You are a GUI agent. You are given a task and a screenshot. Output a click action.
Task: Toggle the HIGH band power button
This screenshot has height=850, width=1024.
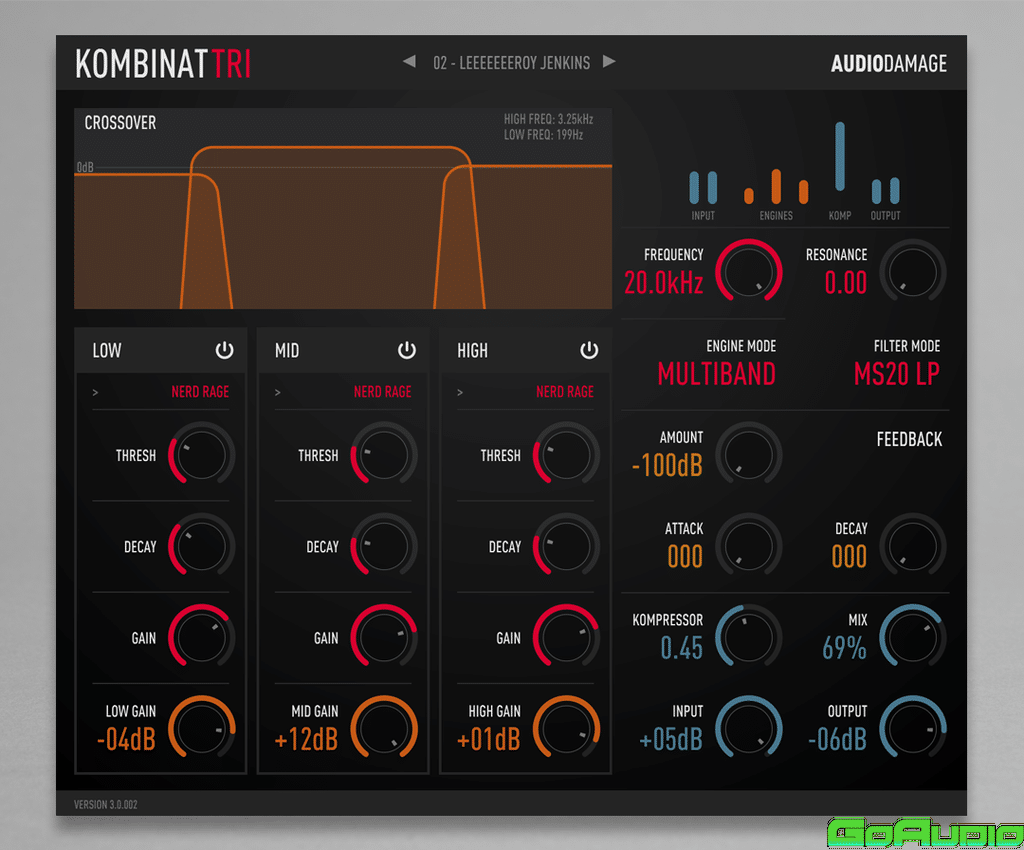589,350
